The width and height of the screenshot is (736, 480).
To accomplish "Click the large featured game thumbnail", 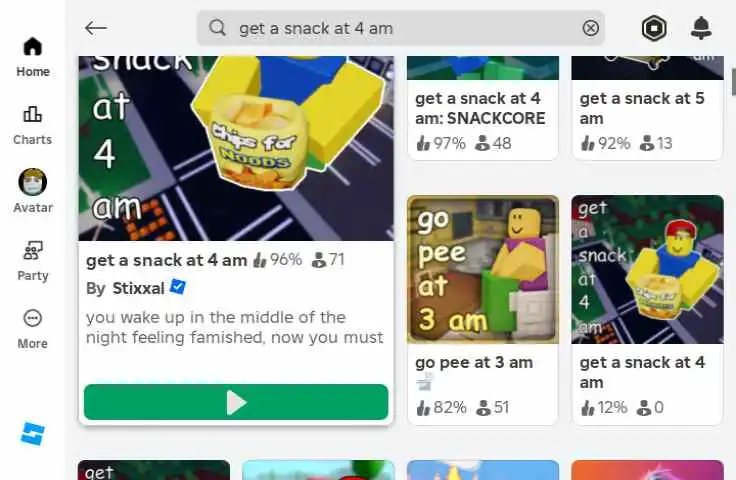I will coord(236,148).
